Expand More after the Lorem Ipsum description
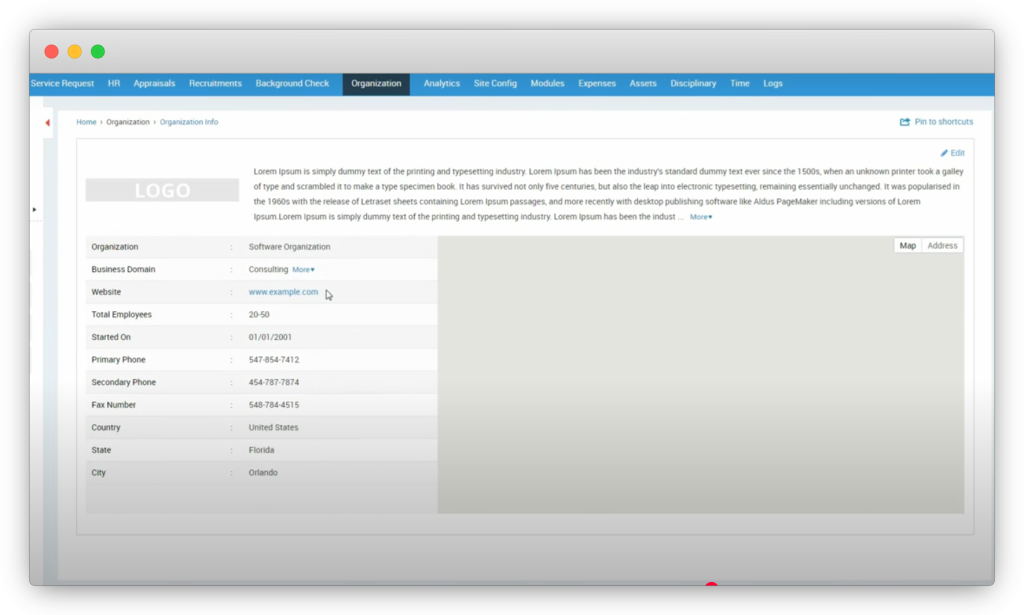This screenshot has height=615, width=1024. click(x=700, y=217)
